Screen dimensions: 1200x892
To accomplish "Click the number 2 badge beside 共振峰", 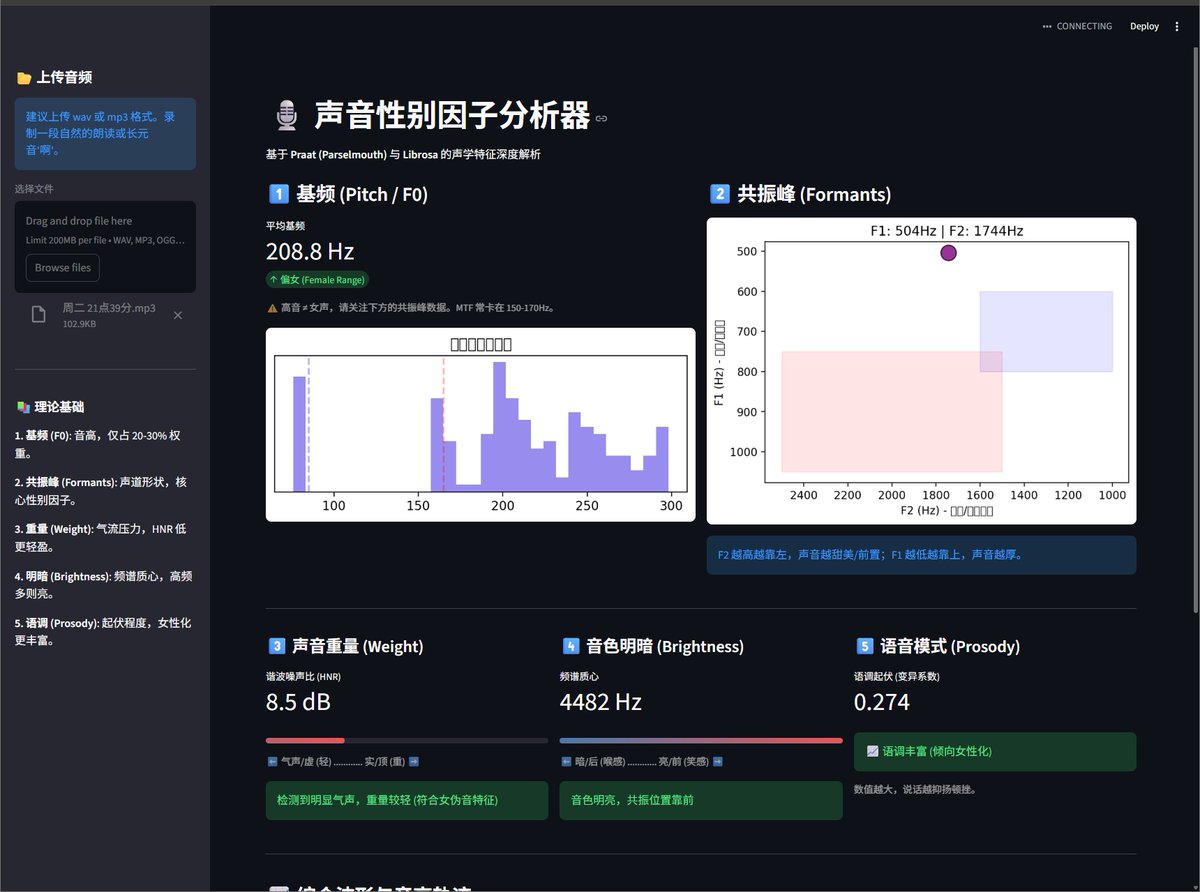I will 719,194.
